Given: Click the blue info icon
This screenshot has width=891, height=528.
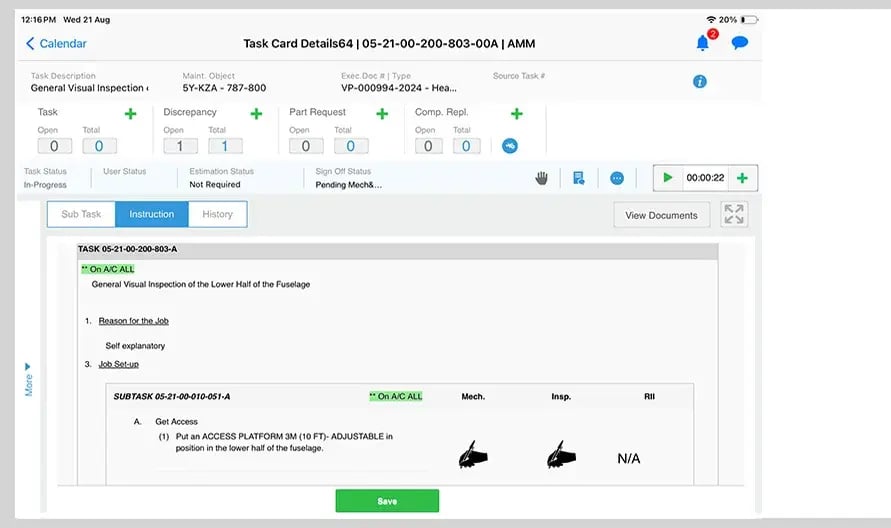Looking at the screenshot, I should [x=700, y=81].
